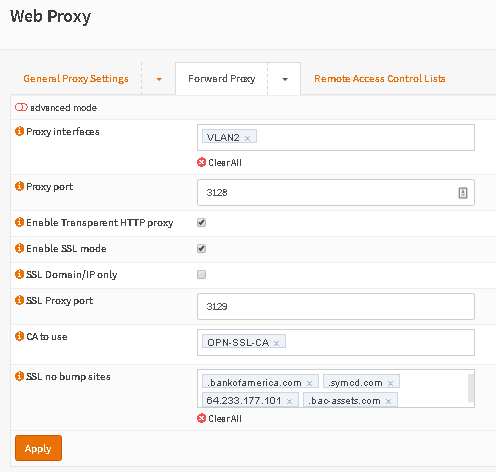Viewport: 496px width, 472px height.
Task: Uncheck Enable Transparent HTTP proxy
Action: tap(201, 222)
